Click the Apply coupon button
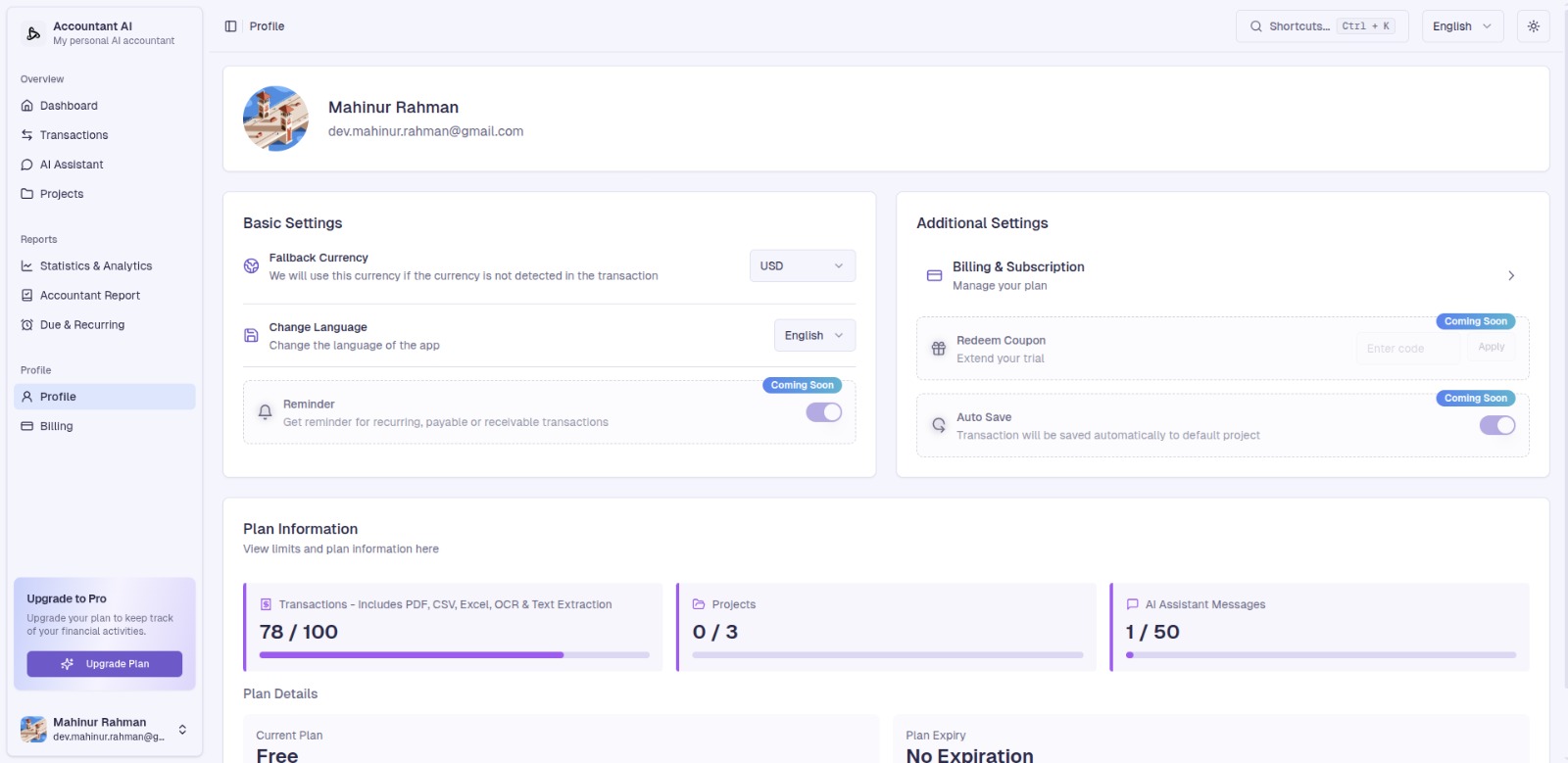 coord(1492,347)
